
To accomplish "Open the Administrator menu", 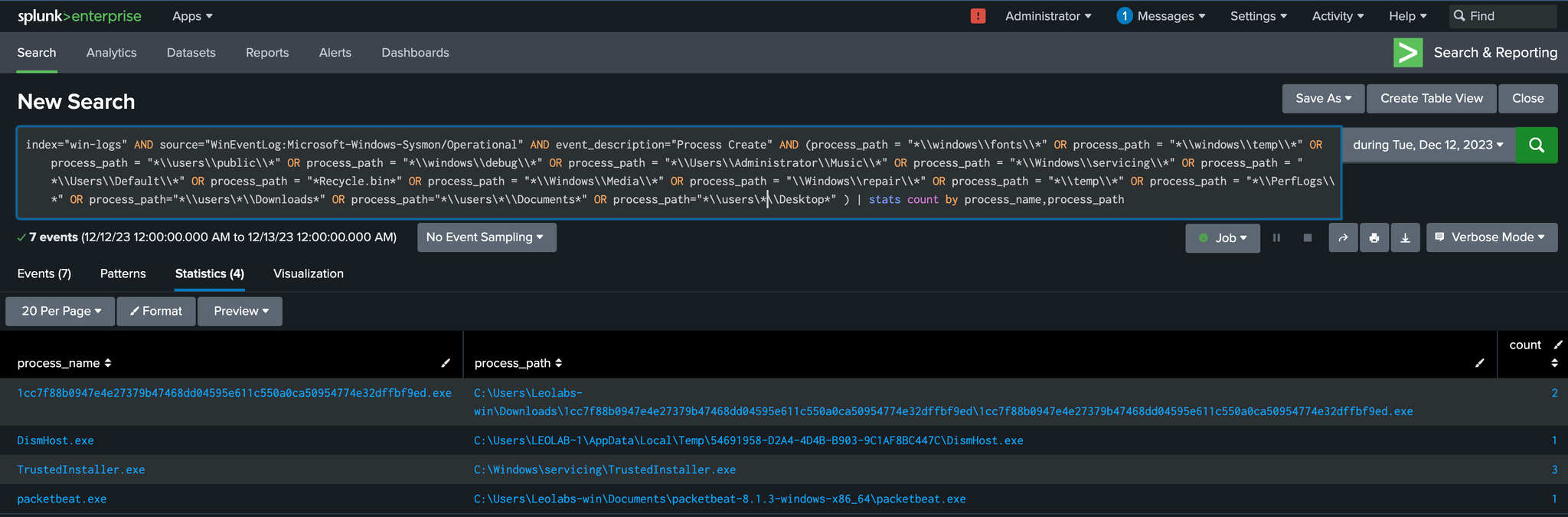I will [x=1048, y=16].
